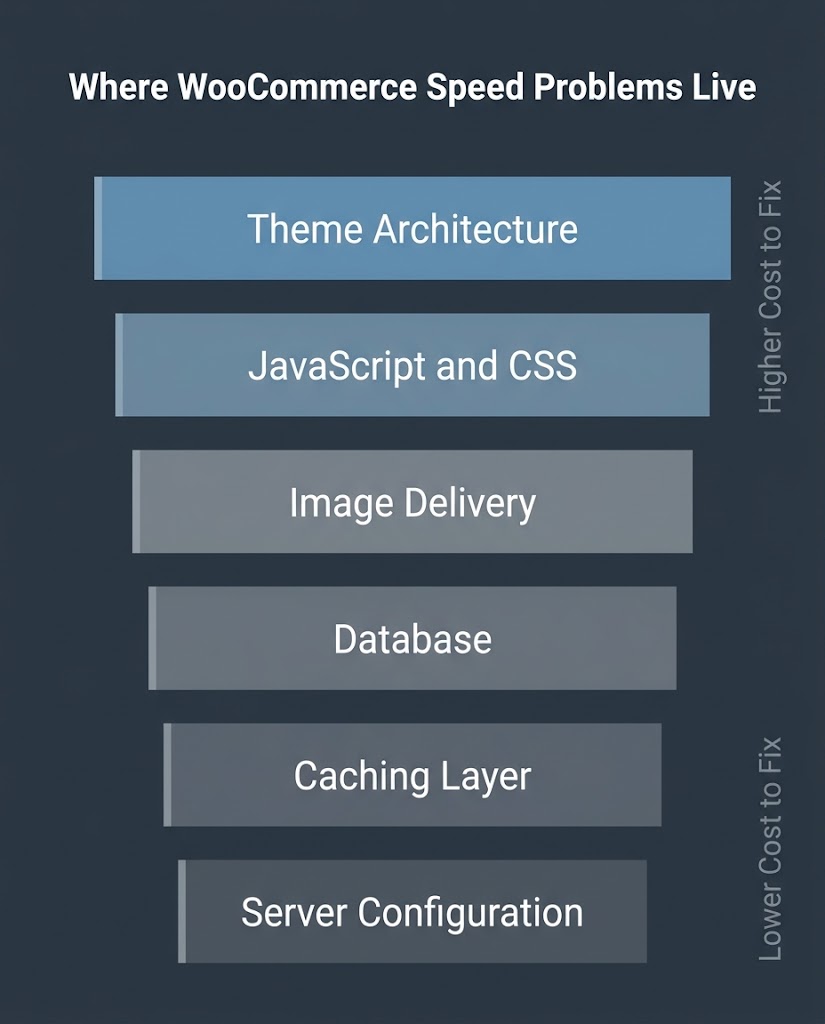Image resolution: width=825 pixels, height=1024 pixels.
Task: Select the JavaScript and CSS bar
Action: [412, 364]
